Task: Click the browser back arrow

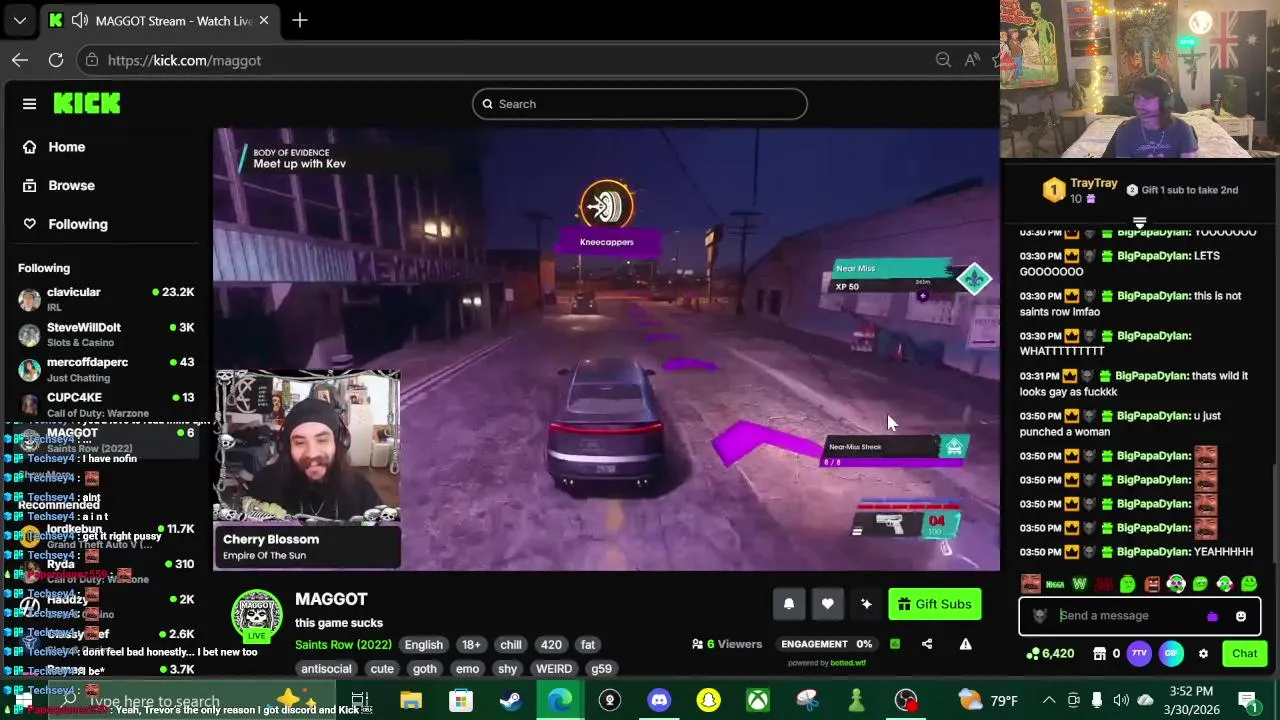Action: (20, 60)
